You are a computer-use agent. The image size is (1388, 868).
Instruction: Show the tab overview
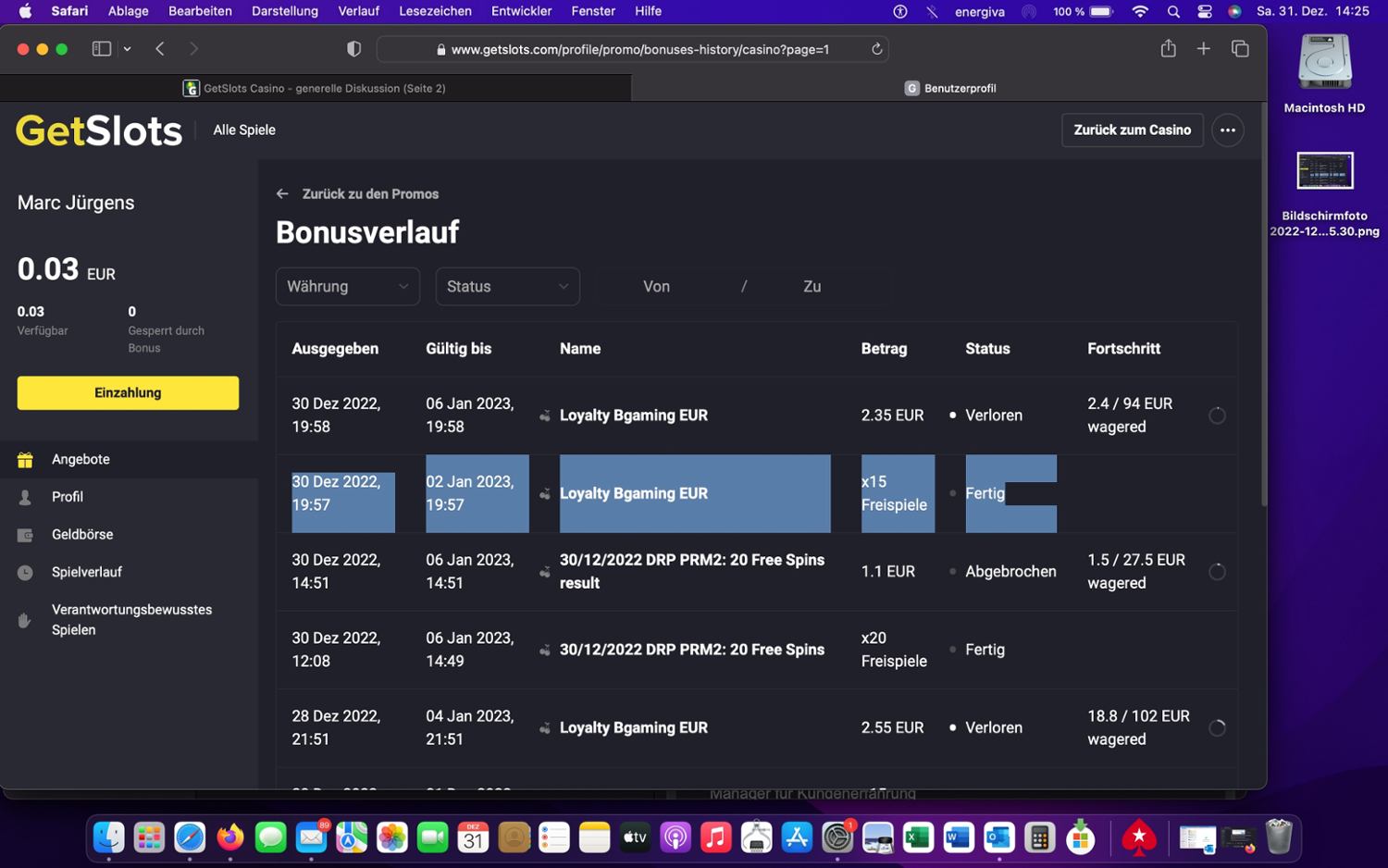(x=1240, y=49)
